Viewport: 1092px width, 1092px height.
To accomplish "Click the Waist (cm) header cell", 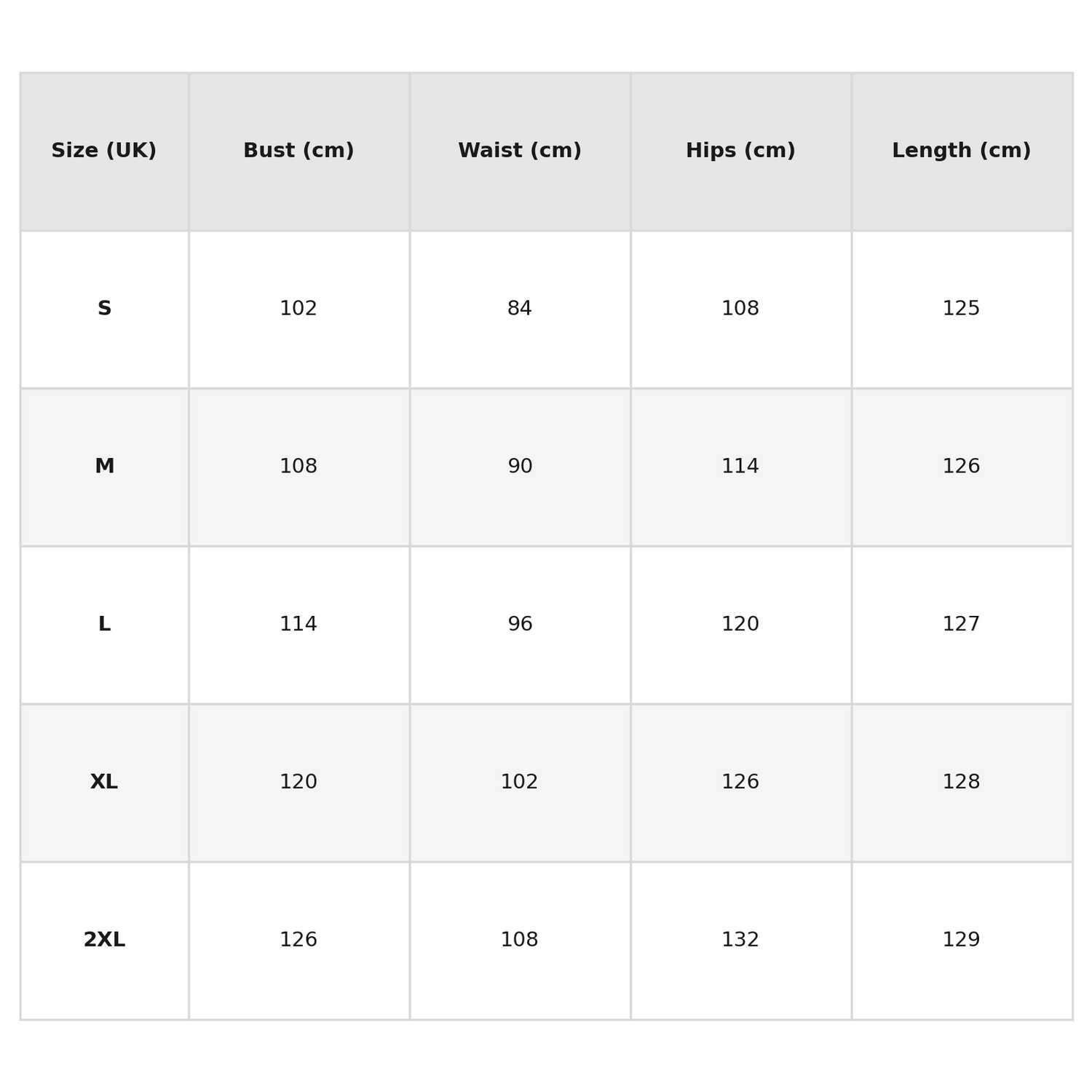I will 520,151.
